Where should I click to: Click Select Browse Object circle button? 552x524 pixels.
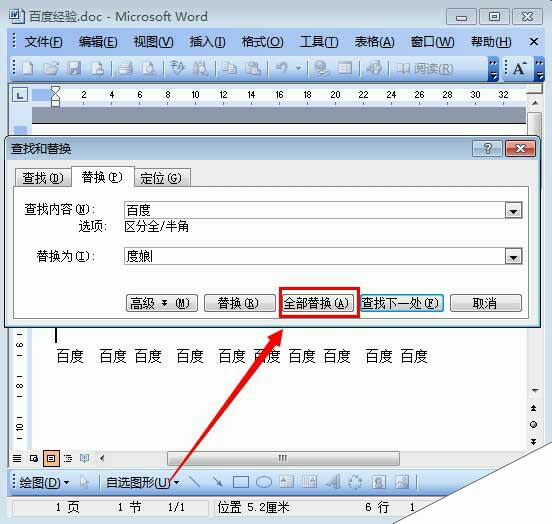tap(533, 425)
